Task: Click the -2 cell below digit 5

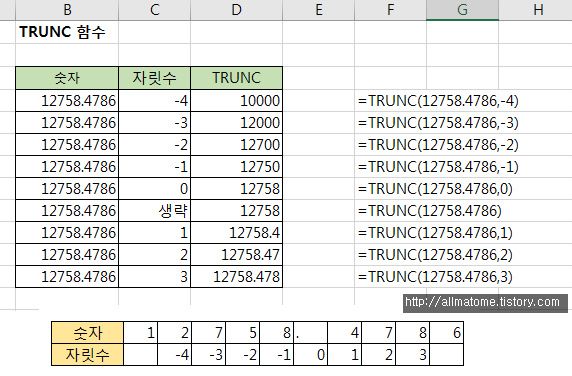Action: 243,354
